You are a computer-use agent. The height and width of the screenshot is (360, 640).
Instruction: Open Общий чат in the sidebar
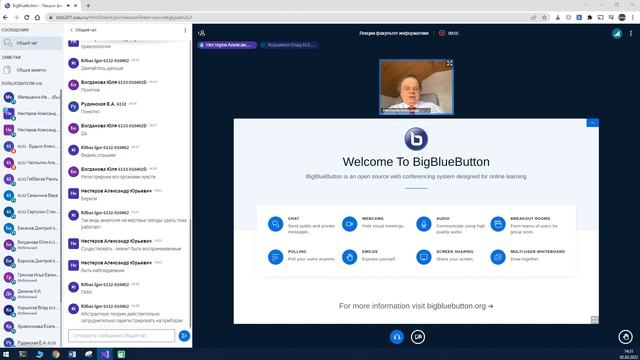click(x=31, y=43)
